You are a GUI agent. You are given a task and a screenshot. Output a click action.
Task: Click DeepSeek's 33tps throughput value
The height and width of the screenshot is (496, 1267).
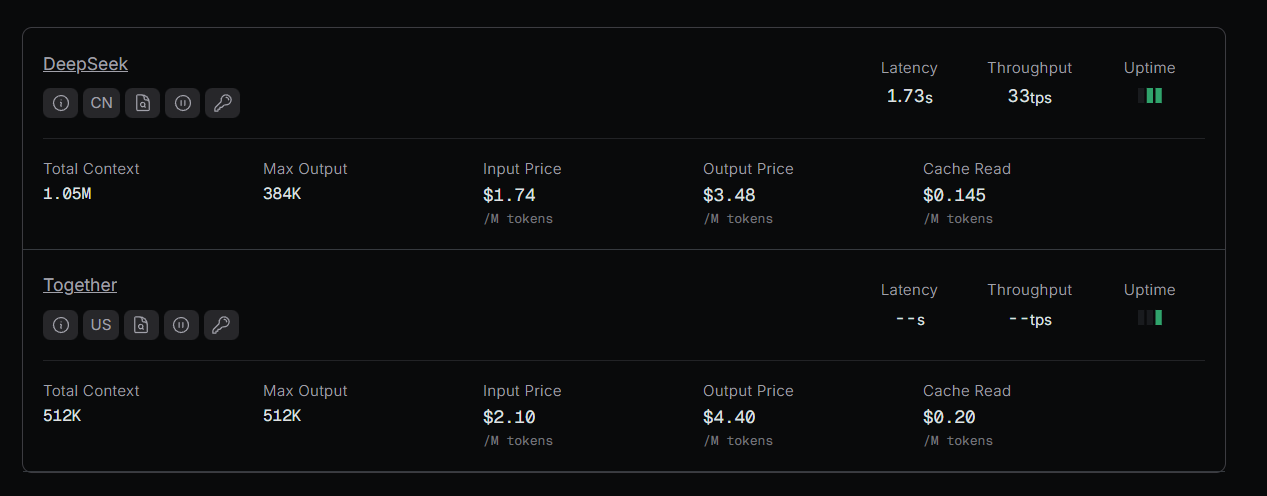point(1029,96)
